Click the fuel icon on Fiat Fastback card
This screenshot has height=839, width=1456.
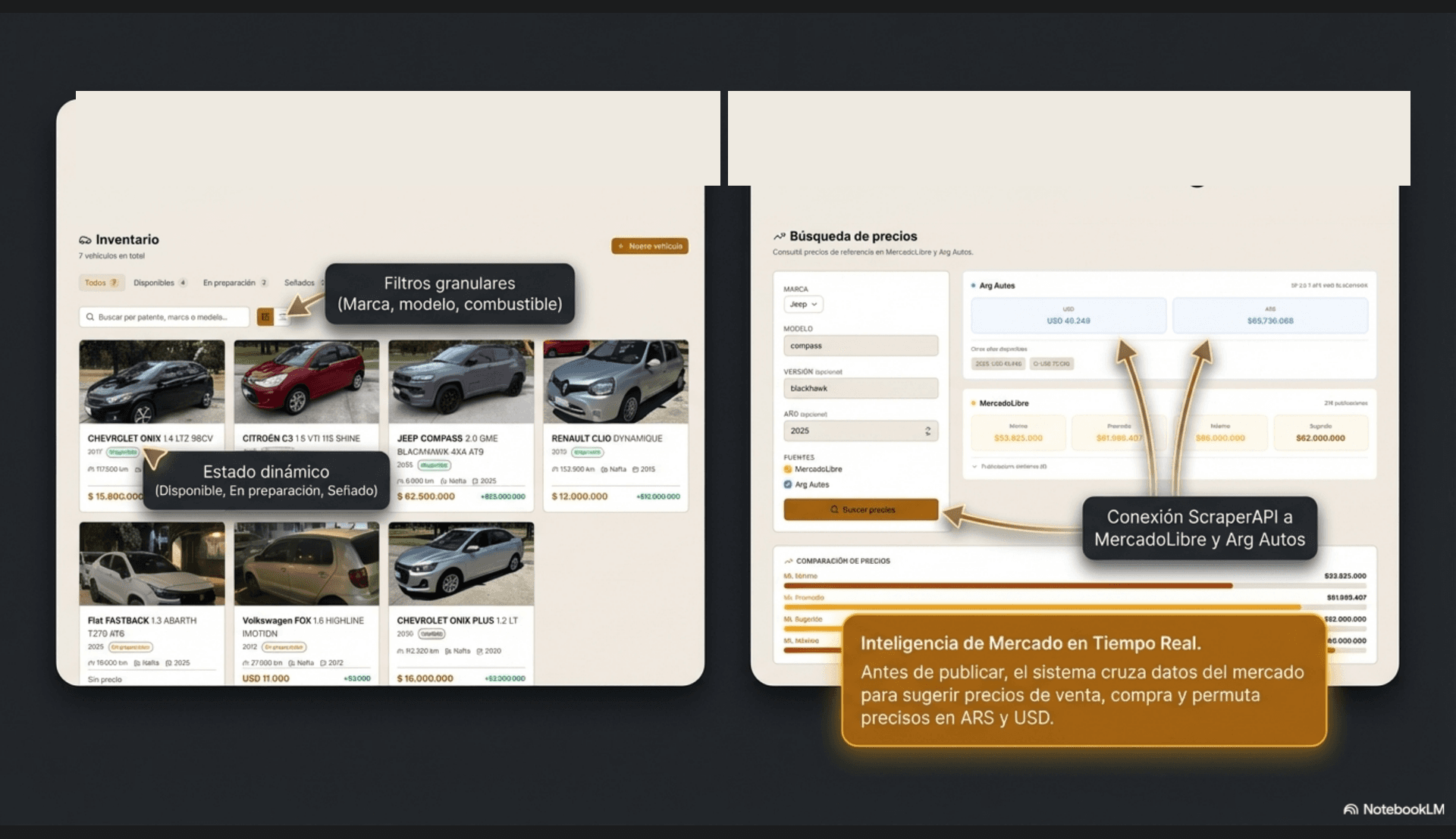click(x=137, y=663)
